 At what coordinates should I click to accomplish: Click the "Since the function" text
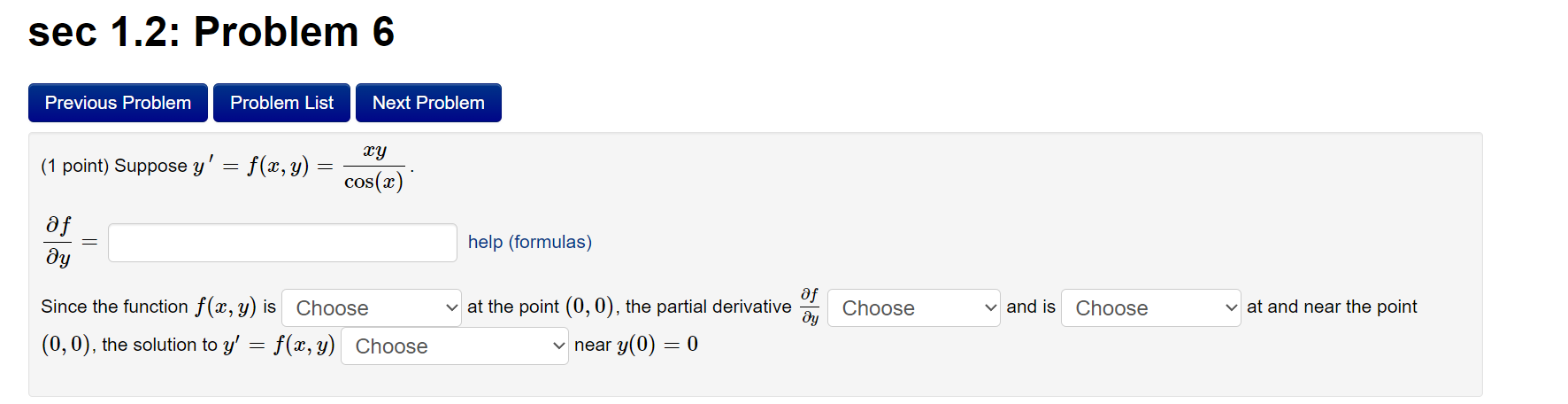click(x=114, y=307)
